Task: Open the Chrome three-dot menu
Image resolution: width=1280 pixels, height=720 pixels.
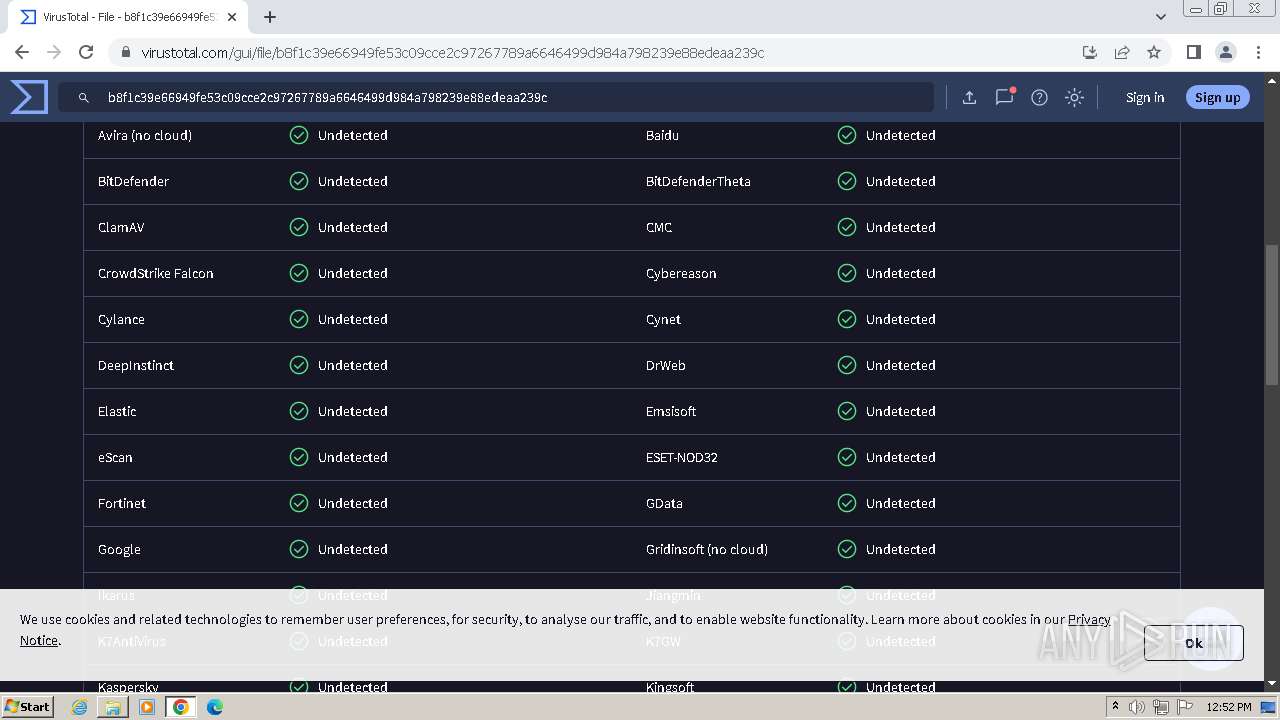Action: tap(1257, 52)
